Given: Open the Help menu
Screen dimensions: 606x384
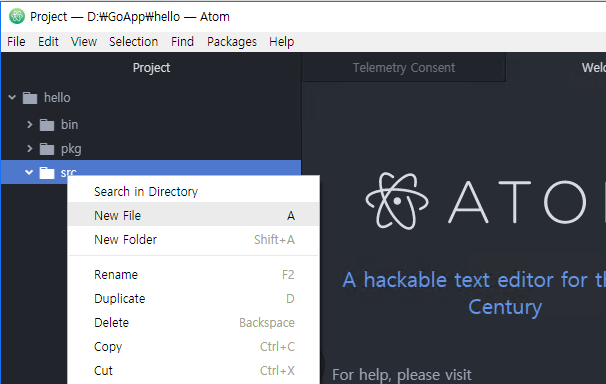Looking at the screenshot, I should coord(282,42).
